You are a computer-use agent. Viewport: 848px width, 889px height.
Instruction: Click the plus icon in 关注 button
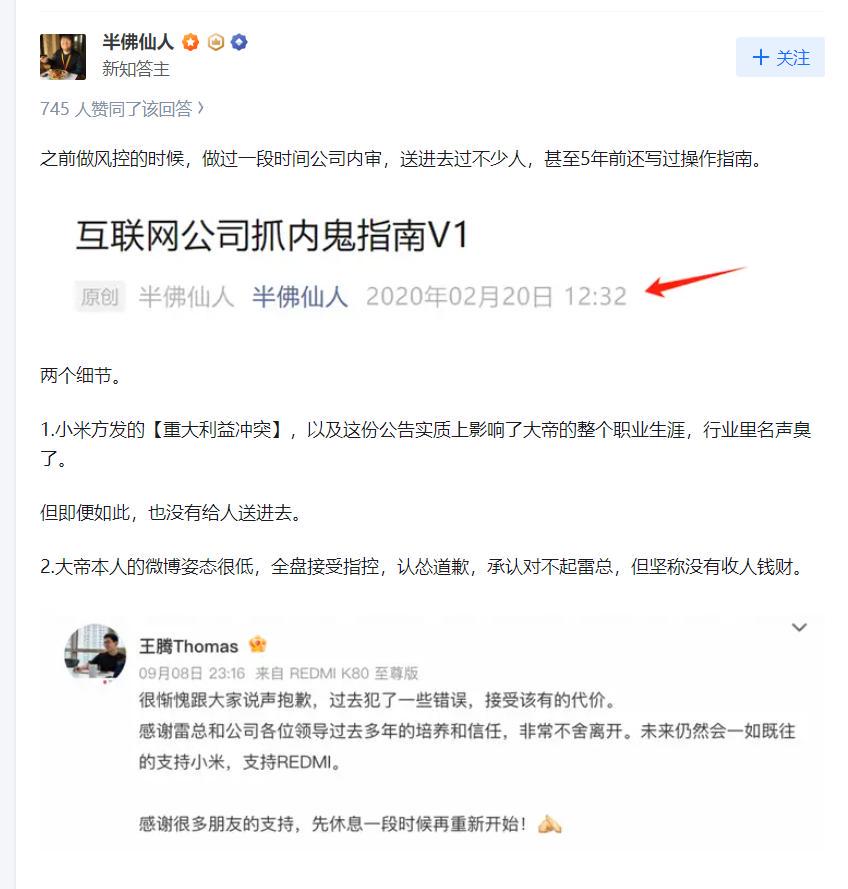tap(760, 57)
